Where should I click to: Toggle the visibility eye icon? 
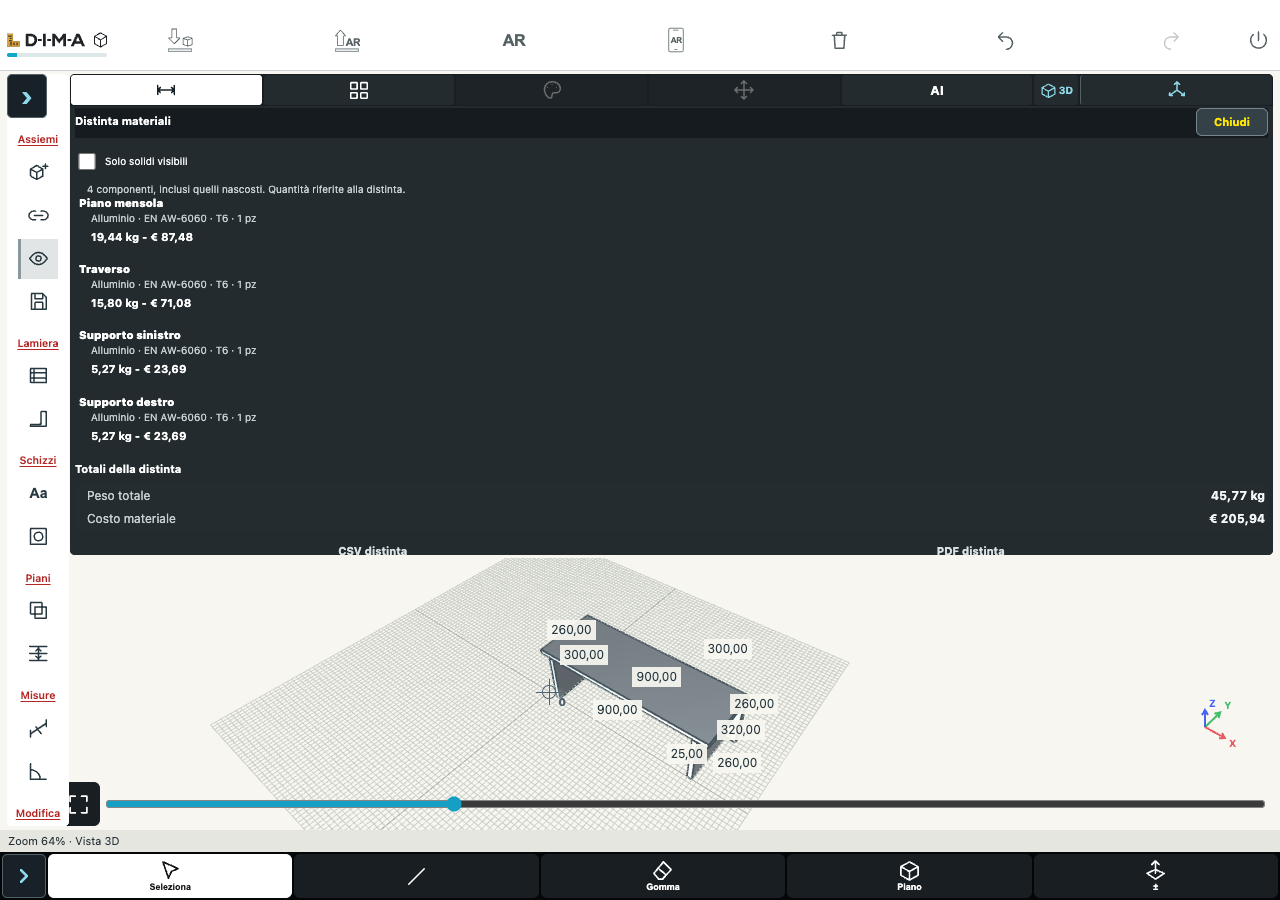[38, 258]
